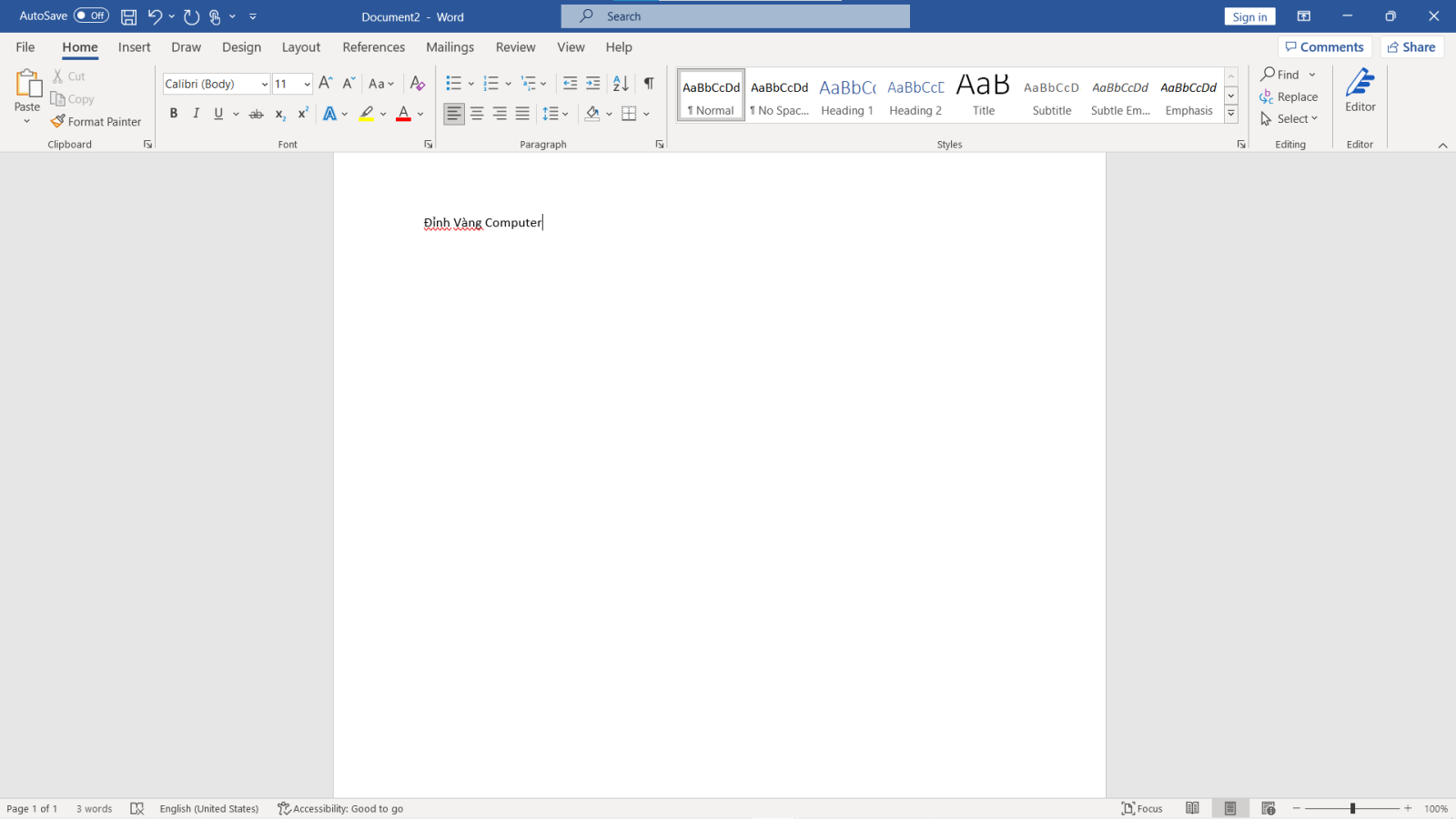Open the font size dropdown

tap(307, 84)
